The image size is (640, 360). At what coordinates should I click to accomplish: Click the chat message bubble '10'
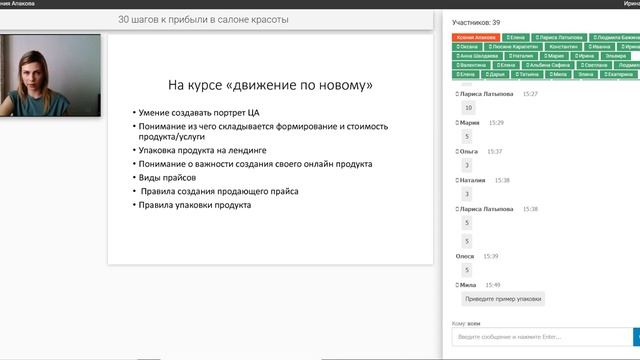(469, 108)
